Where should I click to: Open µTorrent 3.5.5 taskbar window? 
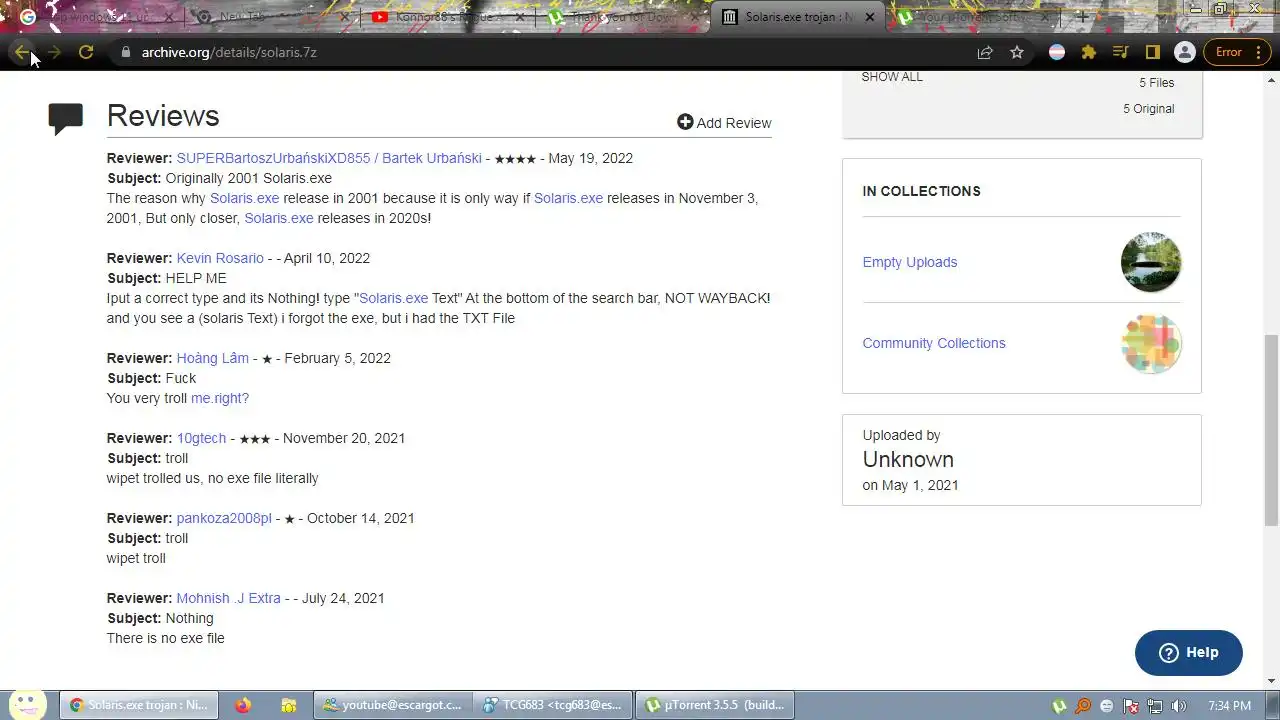(715, 705)
